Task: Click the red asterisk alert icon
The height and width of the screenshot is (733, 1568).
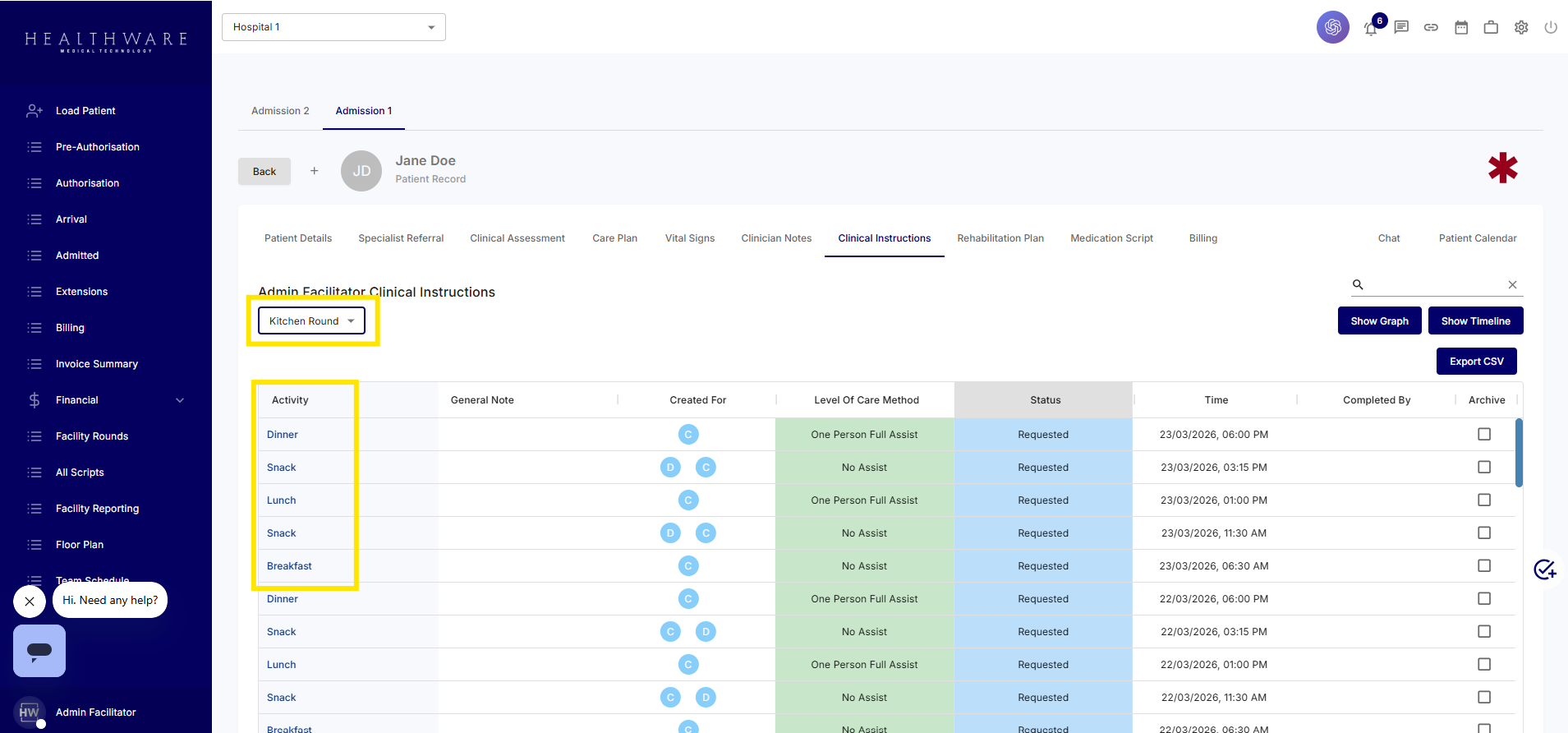Action: click(1502, 168)
